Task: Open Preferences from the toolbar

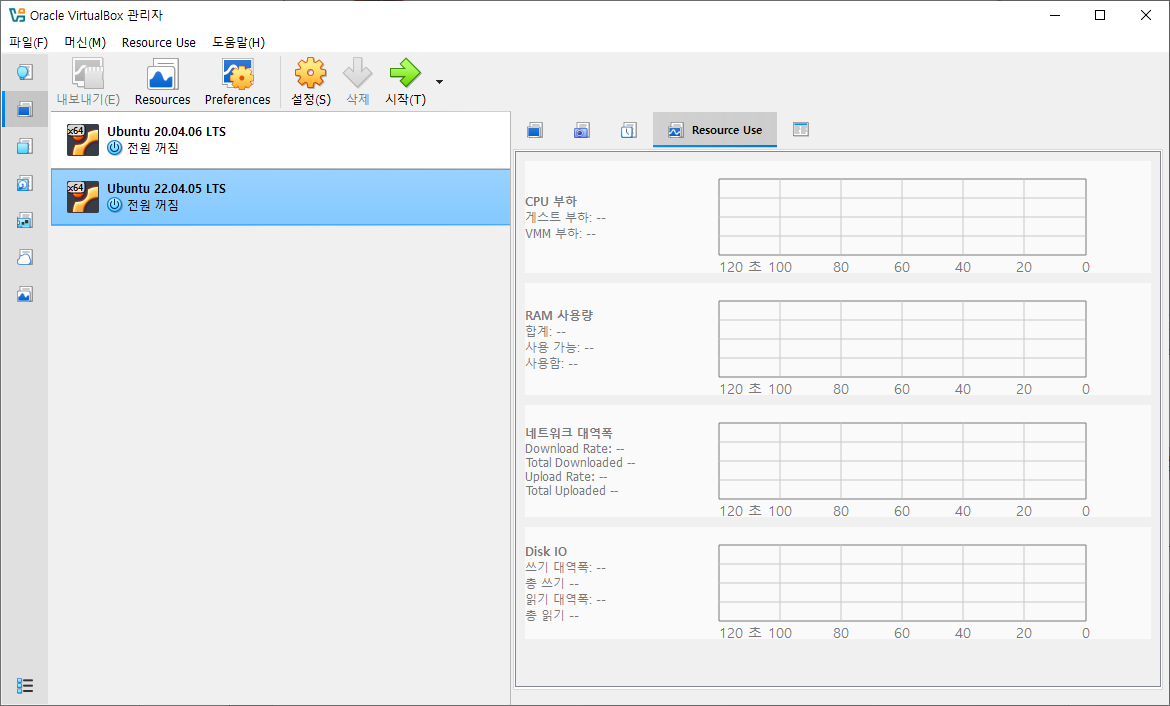Action: click(x=237, y=81)
